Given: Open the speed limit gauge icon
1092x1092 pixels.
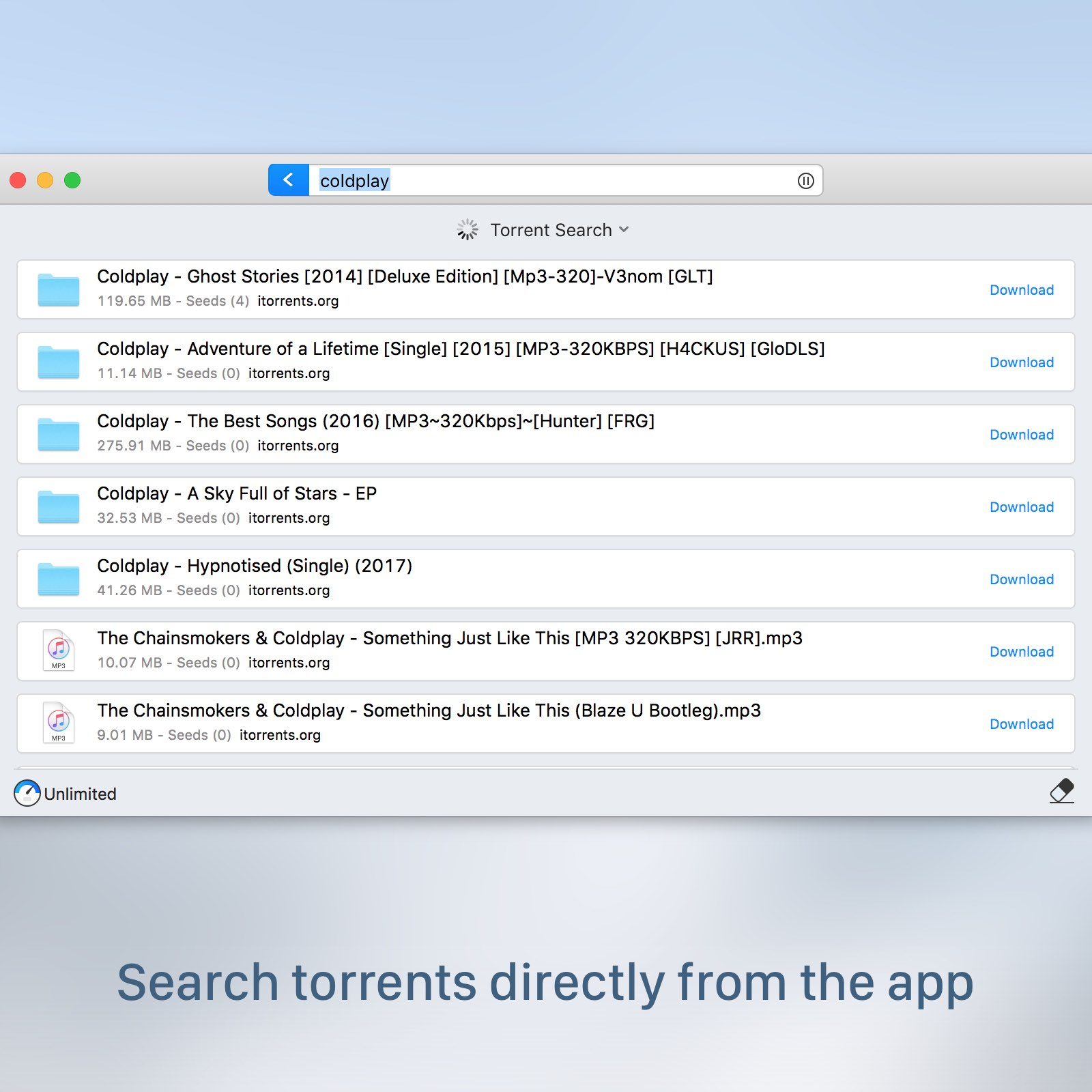Looking at the screenshot, I should [27, 793].
